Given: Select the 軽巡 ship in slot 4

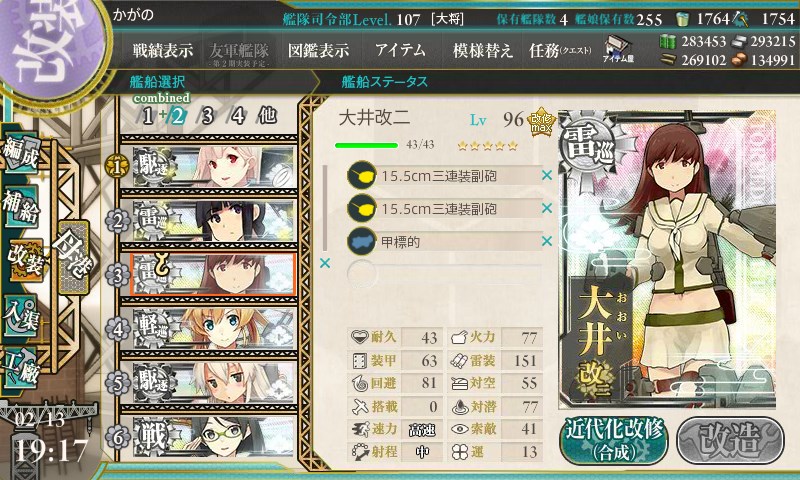Looking at the screenshot, I should [x=213, y=329].
